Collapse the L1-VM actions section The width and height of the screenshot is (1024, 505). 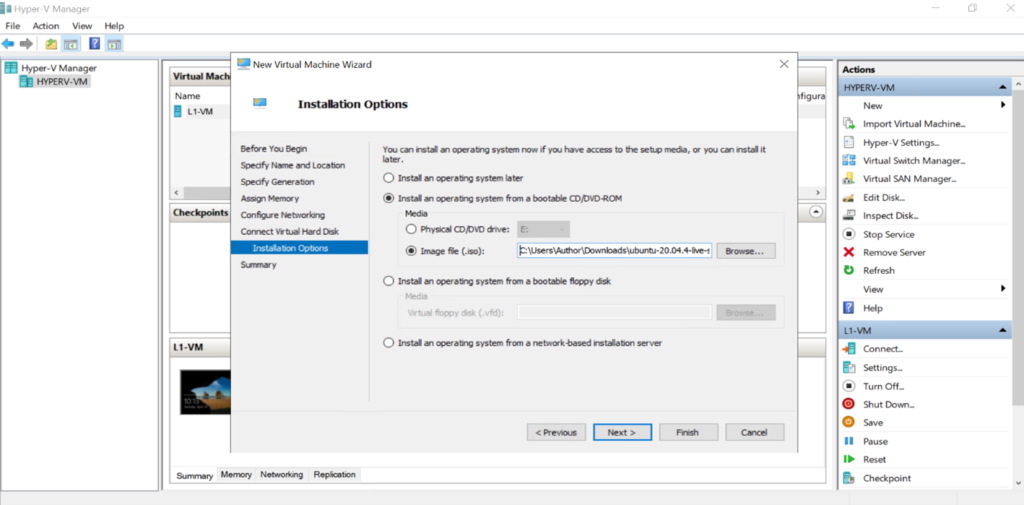tap(1002, 331)
